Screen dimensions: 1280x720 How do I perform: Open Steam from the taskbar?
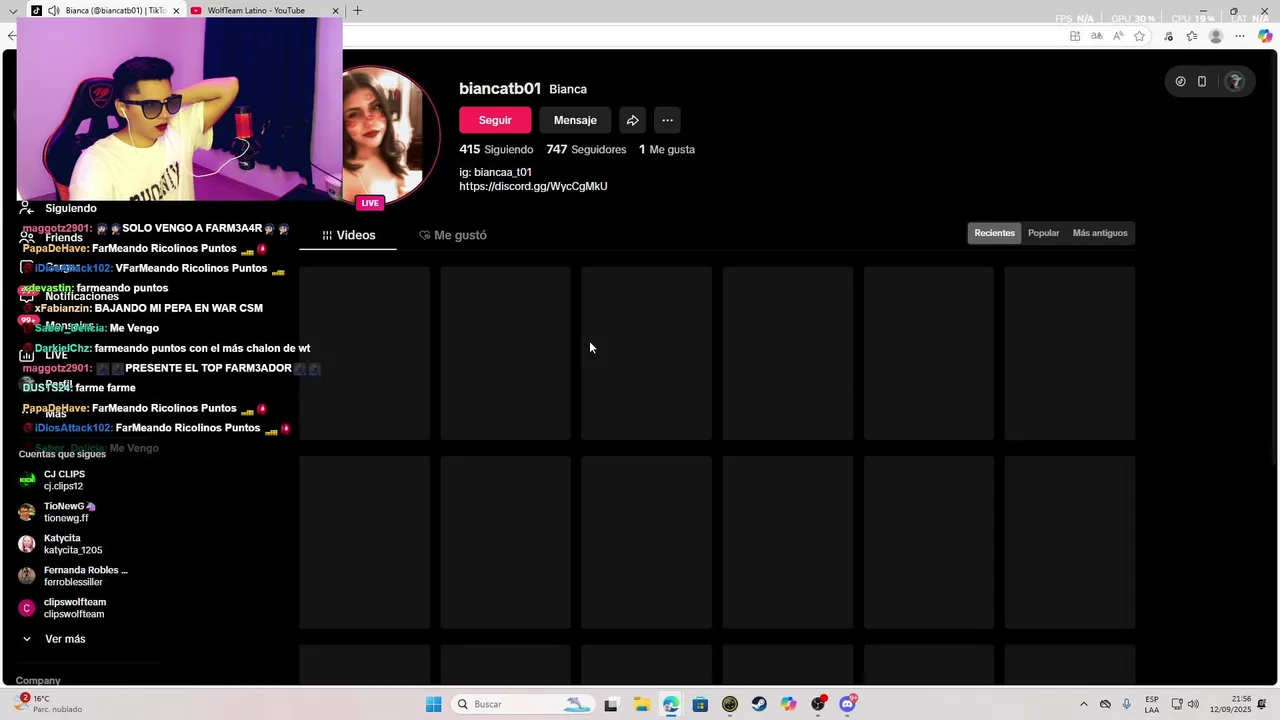tap(759, 704)
